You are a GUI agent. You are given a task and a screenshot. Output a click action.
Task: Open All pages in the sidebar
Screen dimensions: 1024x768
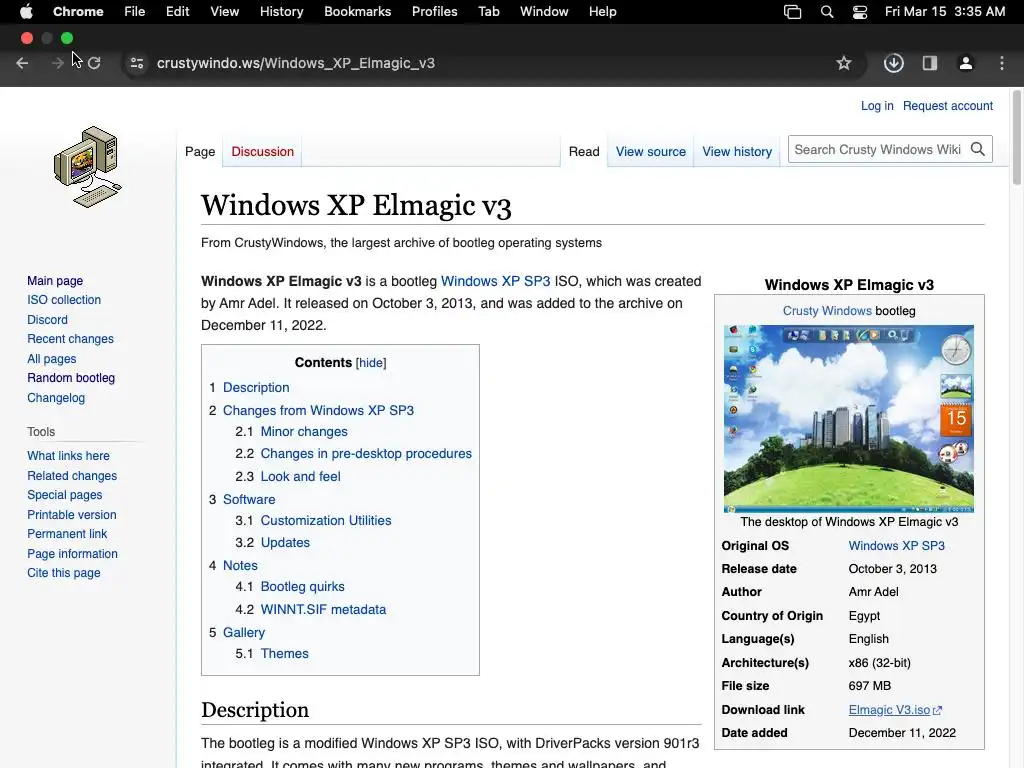click(52, 359)
